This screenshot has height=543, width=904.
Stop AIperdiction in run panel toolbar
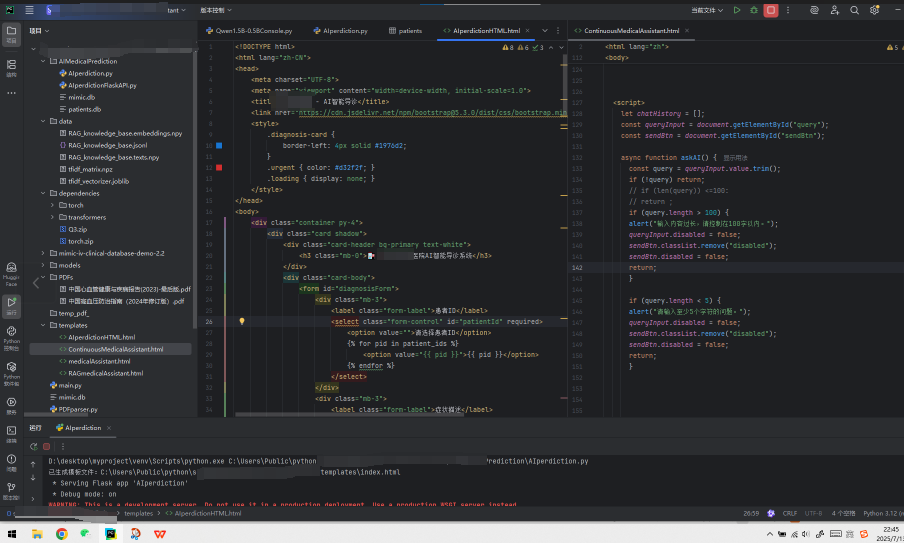coord(47,447)
